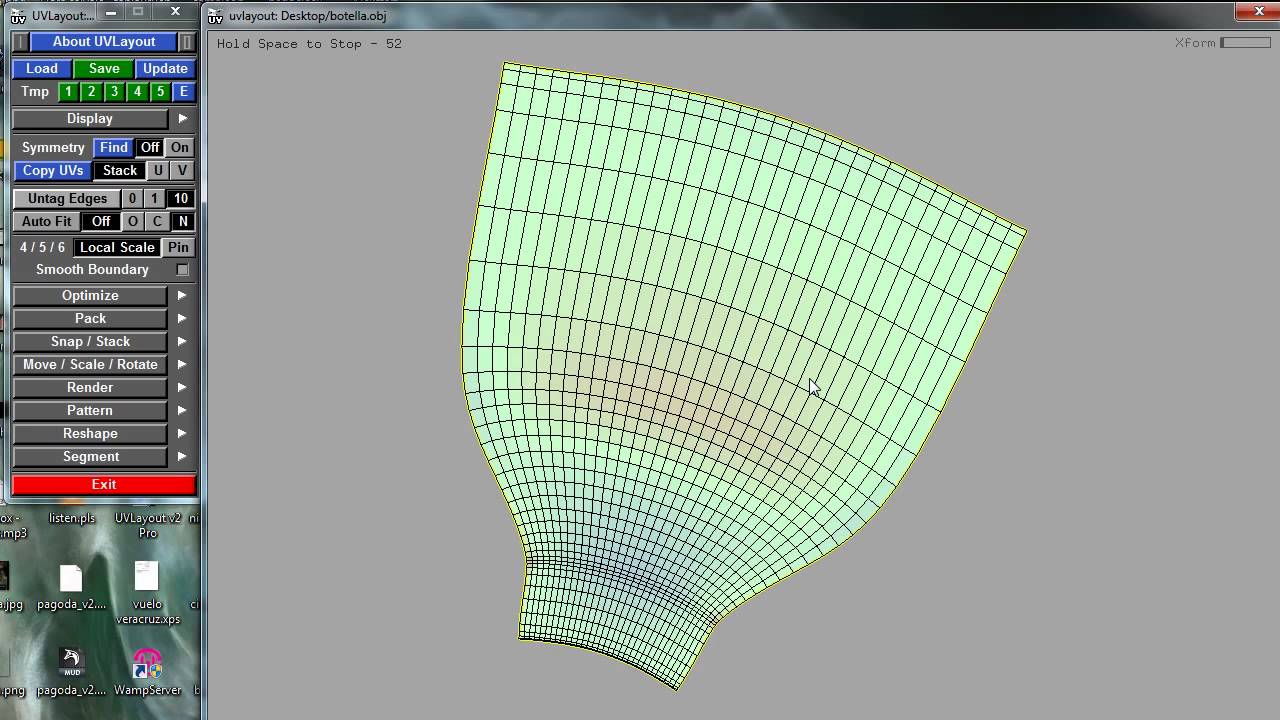Select the pagoda_v2 document file icon
Screen dimensions: 1280x720
pos(71,578)
